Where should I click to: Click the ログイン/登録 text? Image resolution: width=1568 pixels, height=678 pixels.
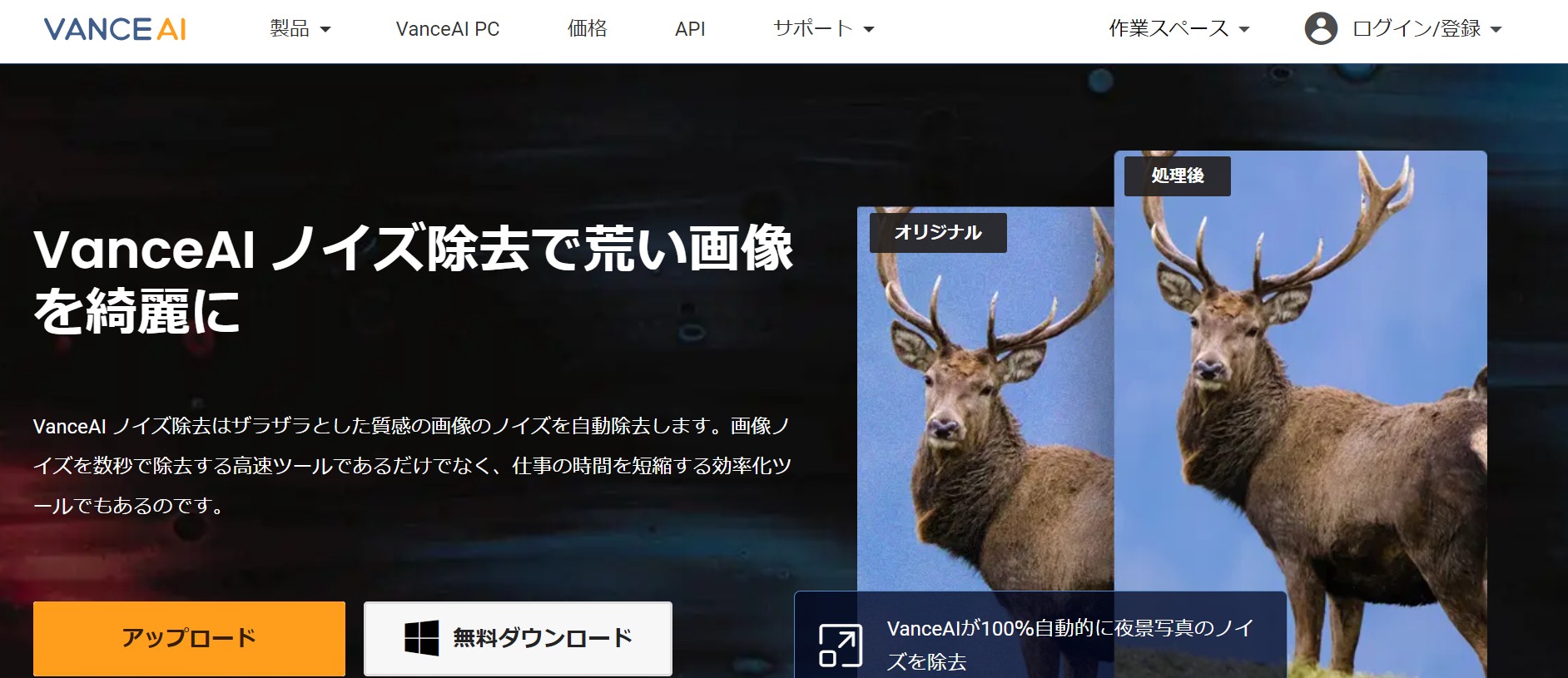click(1416, 29)
